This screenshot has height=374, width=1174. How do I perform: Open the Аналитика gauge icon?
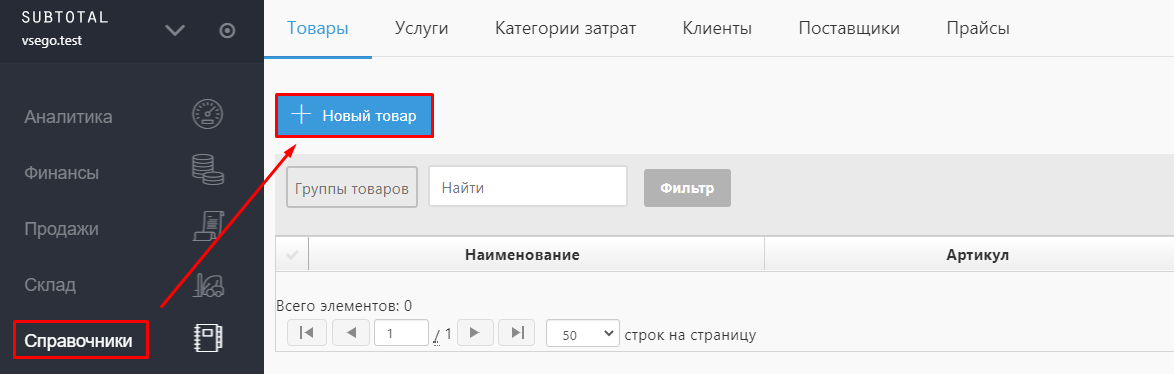pyautogui.click(x=207, y=114)
